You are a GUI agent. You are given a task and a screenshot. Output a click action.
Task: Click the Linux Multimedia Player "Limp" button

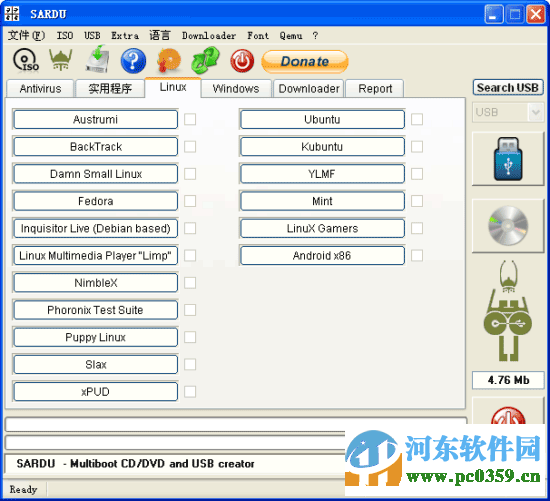95,255
